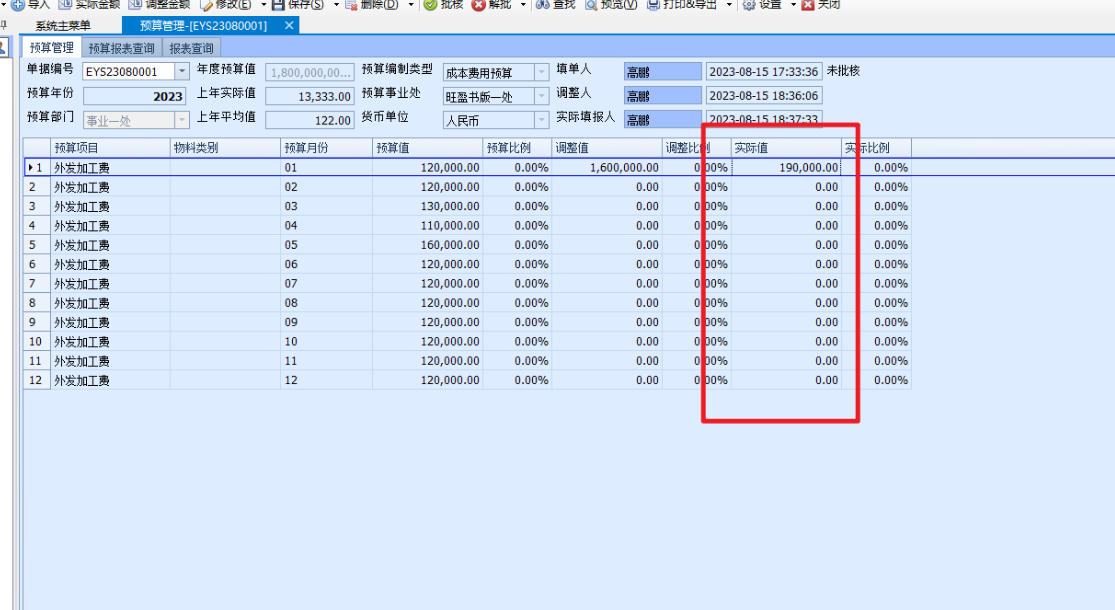Expand the arrow next to 设置
The width and height of the screenshot is (1115, 610).
(x=793, y=4)
